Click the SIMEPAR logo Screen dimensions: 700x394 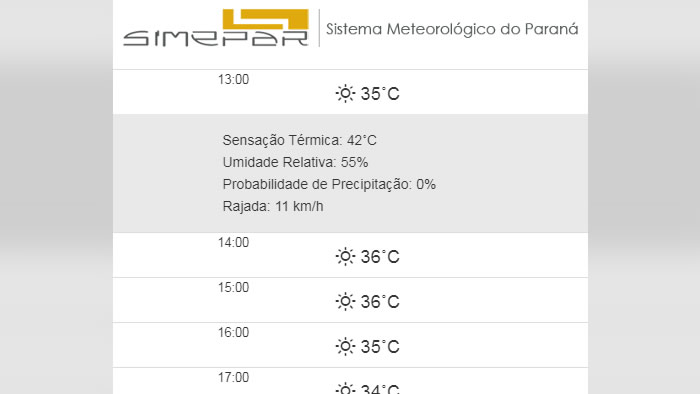(x=216, y=28)
